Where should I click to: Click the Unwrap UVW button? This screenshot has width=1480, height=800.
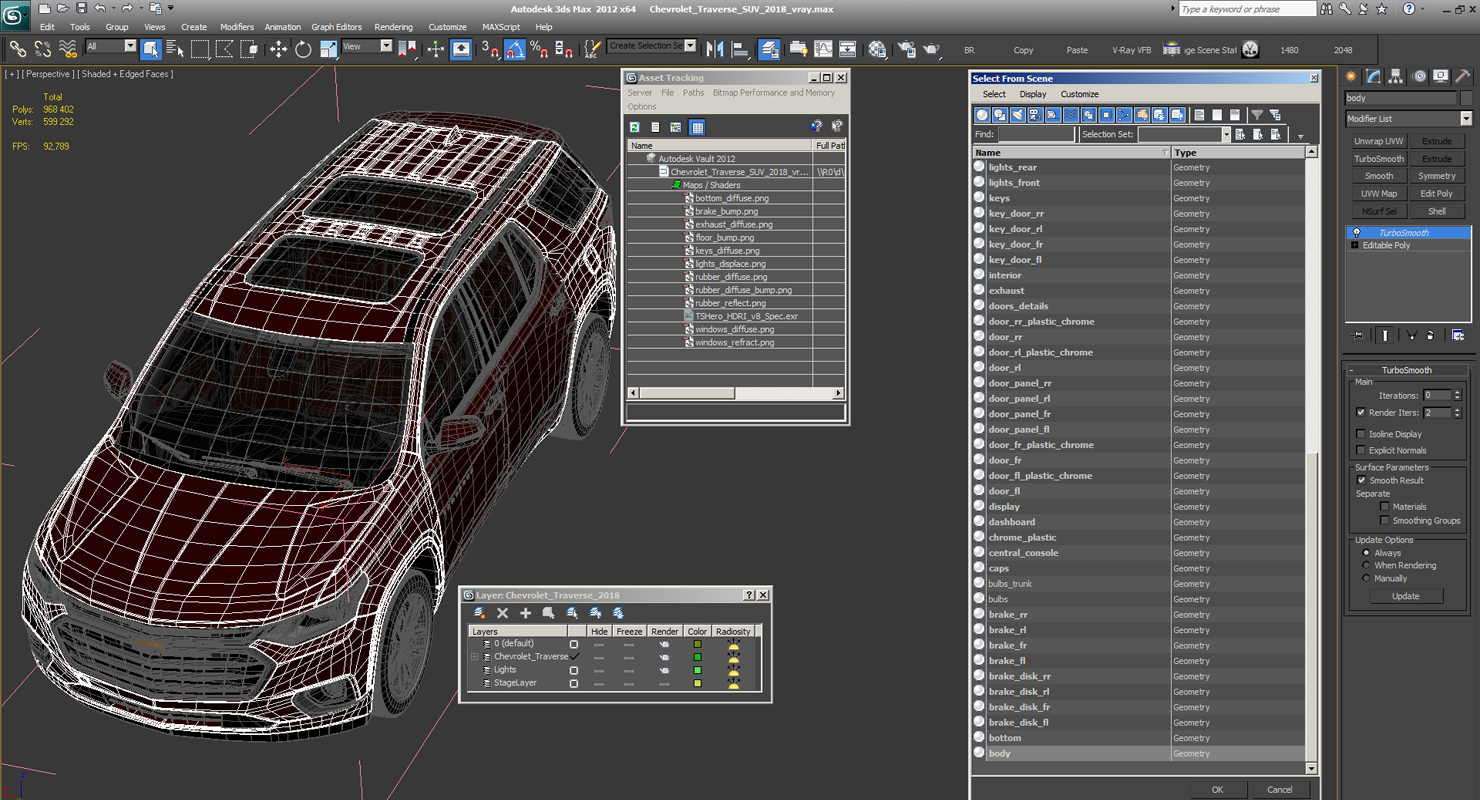pyautogui.click(x=1379, y=141)
